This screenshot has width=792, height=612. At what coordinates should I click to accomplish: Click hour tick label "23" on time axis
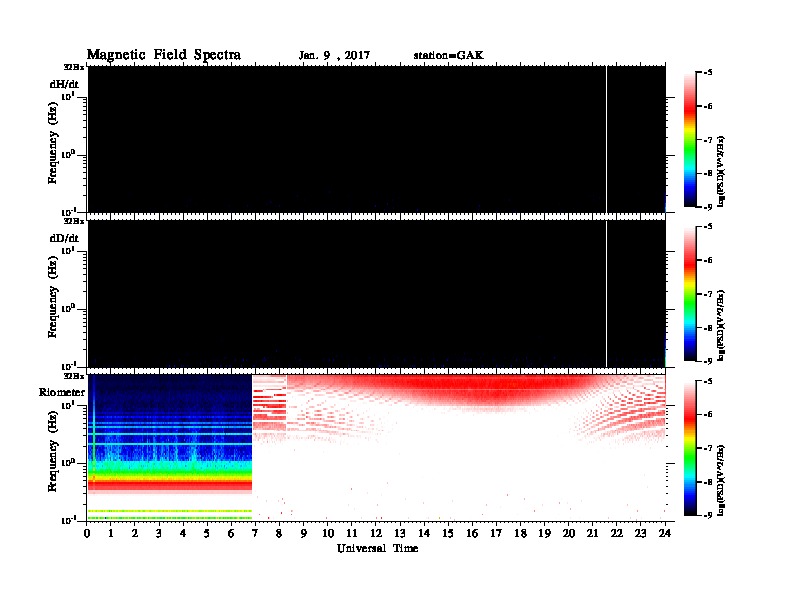pos(641,534)
